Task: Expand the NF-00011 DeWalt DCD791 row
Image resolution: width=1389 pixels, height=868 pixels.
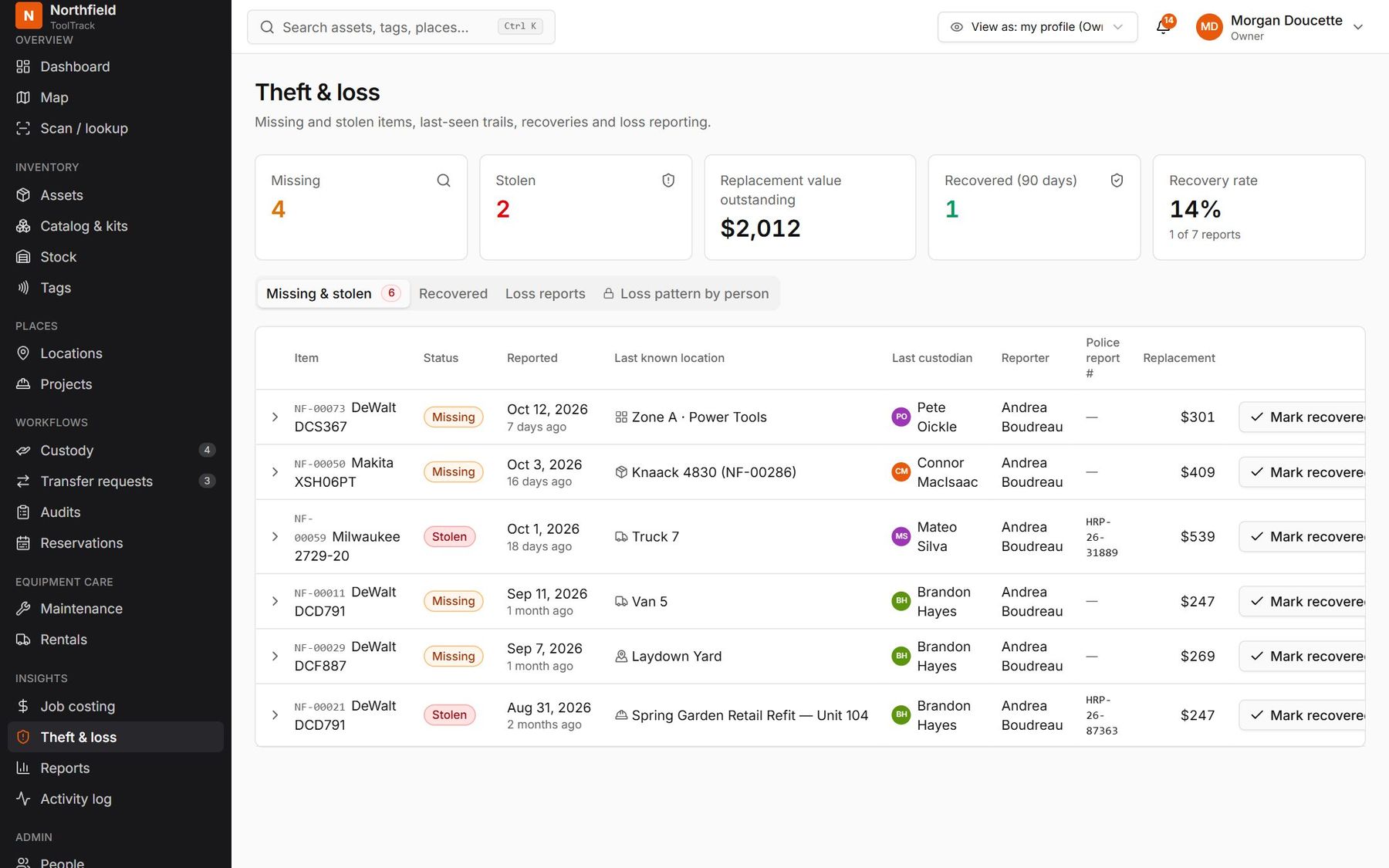Action: tap(275, 601)
